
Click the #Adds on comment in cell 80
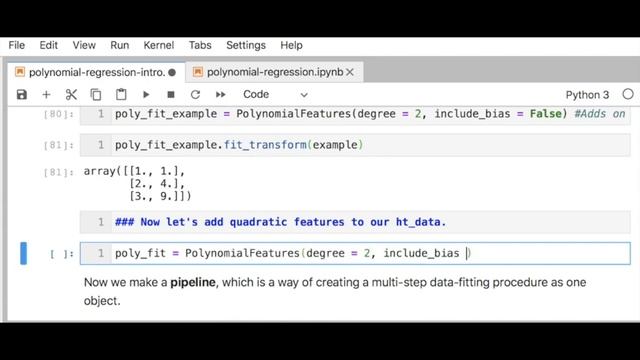(600, 114)
